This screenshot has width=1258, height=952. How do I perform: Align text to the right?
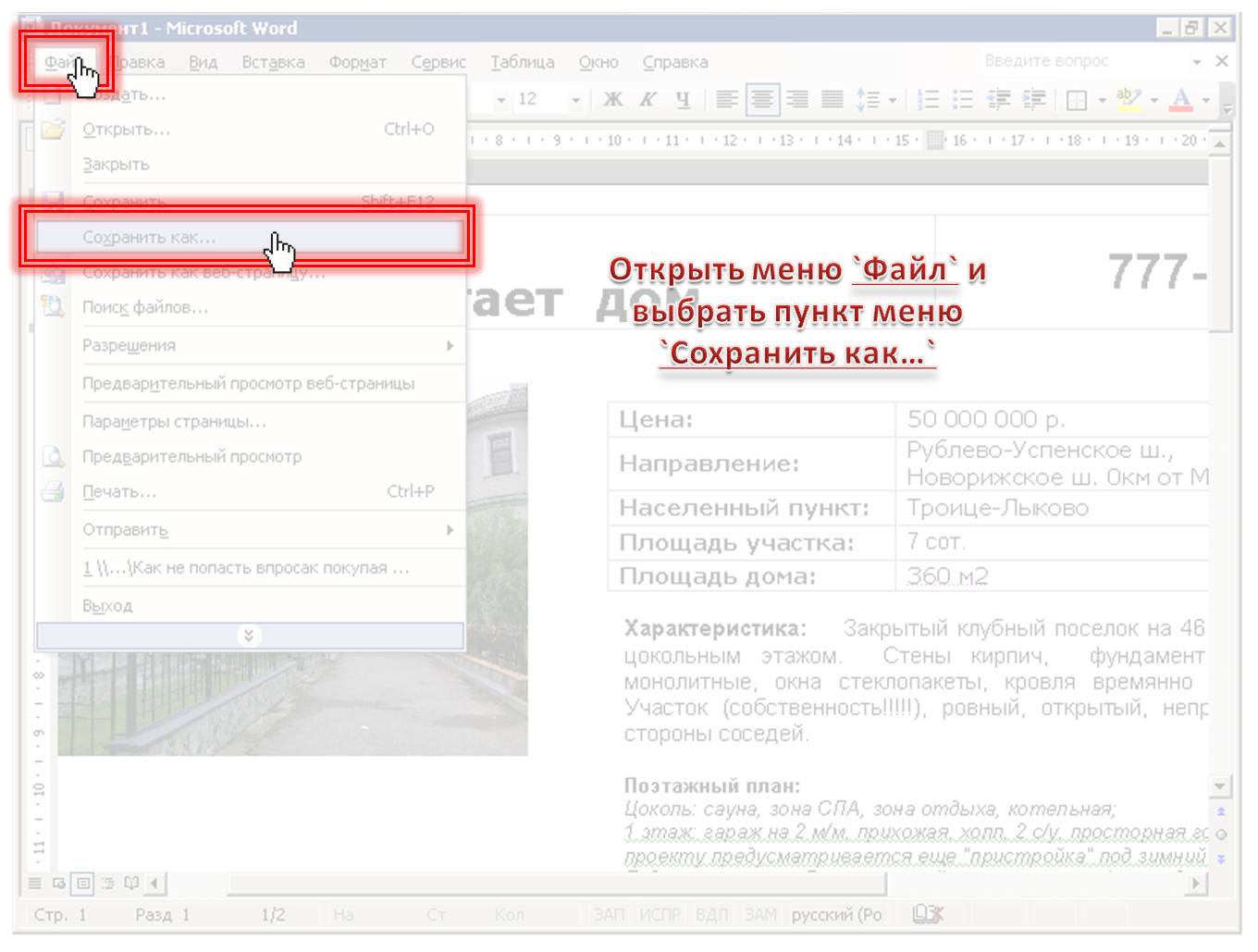coord(797,99)
